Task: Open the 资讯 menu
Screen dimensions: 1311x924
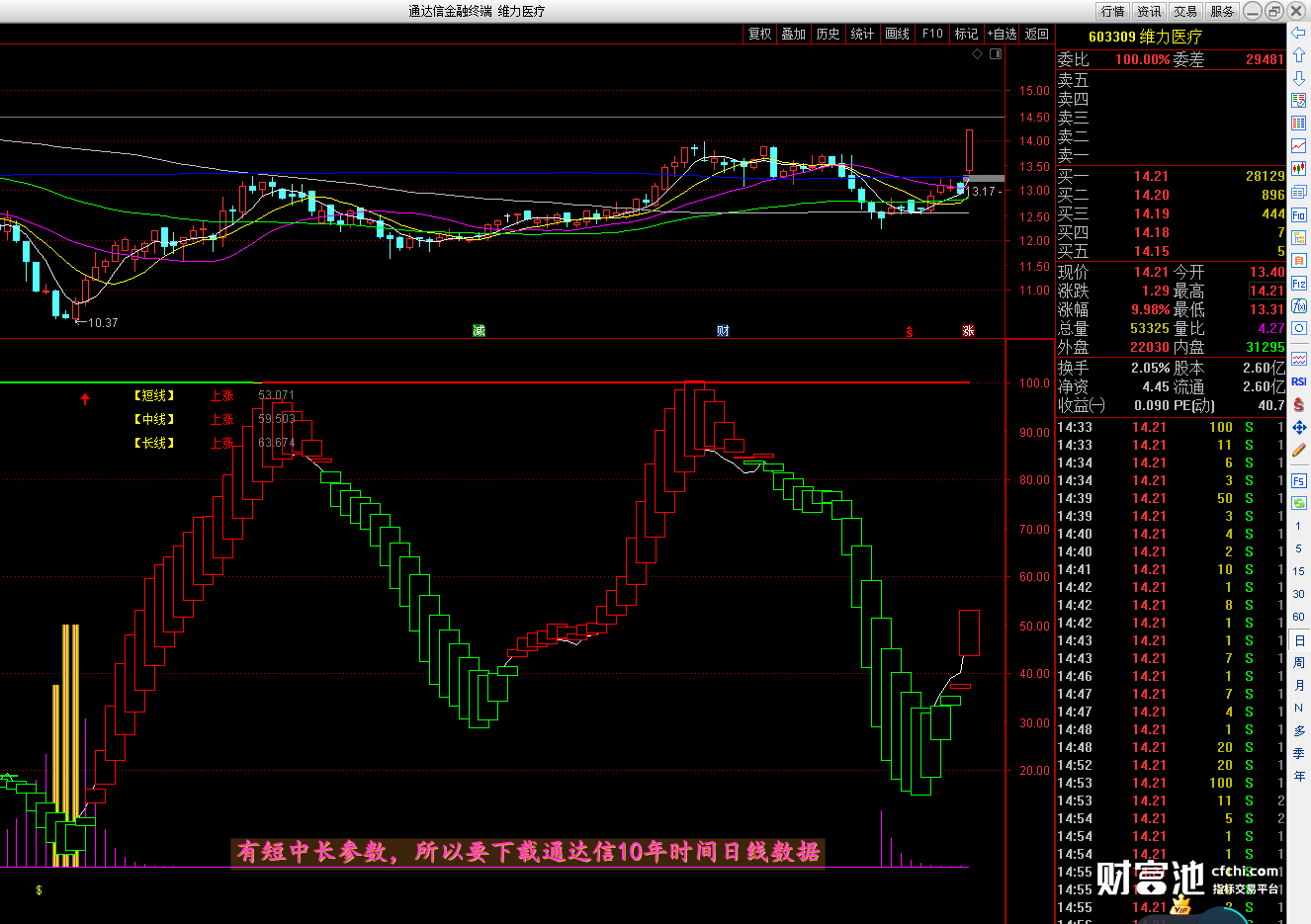Action: (x=1149, y=11)
